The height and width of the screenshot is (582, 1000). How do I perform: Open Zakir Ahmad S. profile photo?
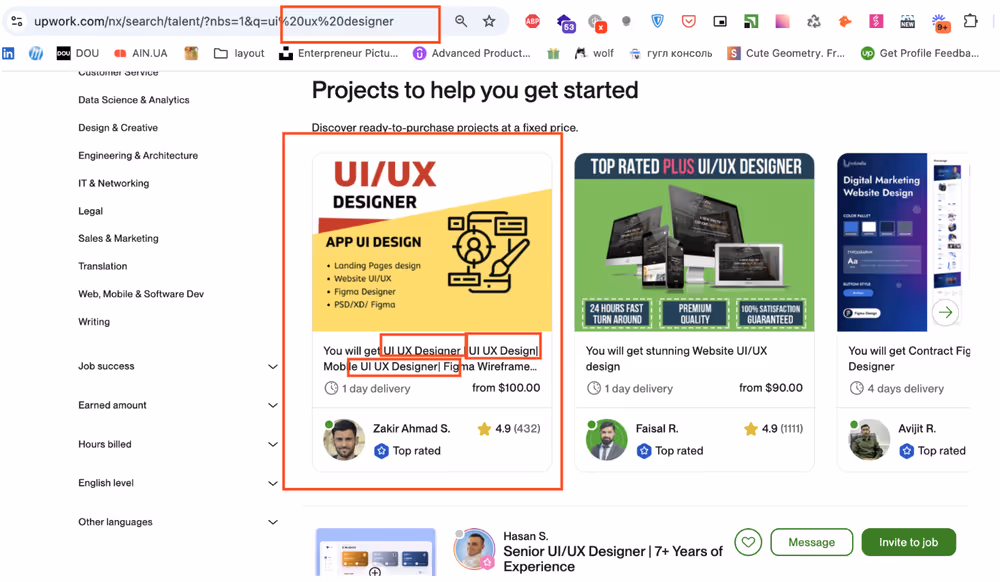(344, 440)
